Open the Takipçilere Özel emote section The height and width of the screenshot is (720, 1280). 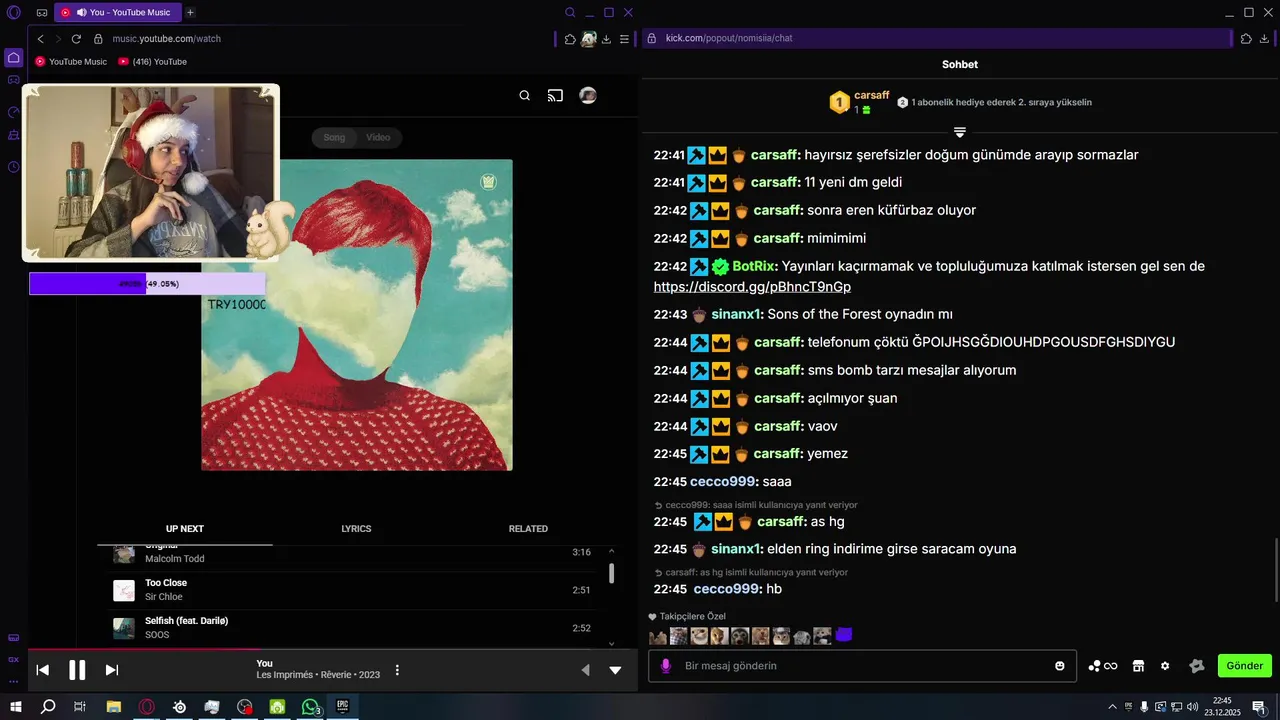click(687, 617)
